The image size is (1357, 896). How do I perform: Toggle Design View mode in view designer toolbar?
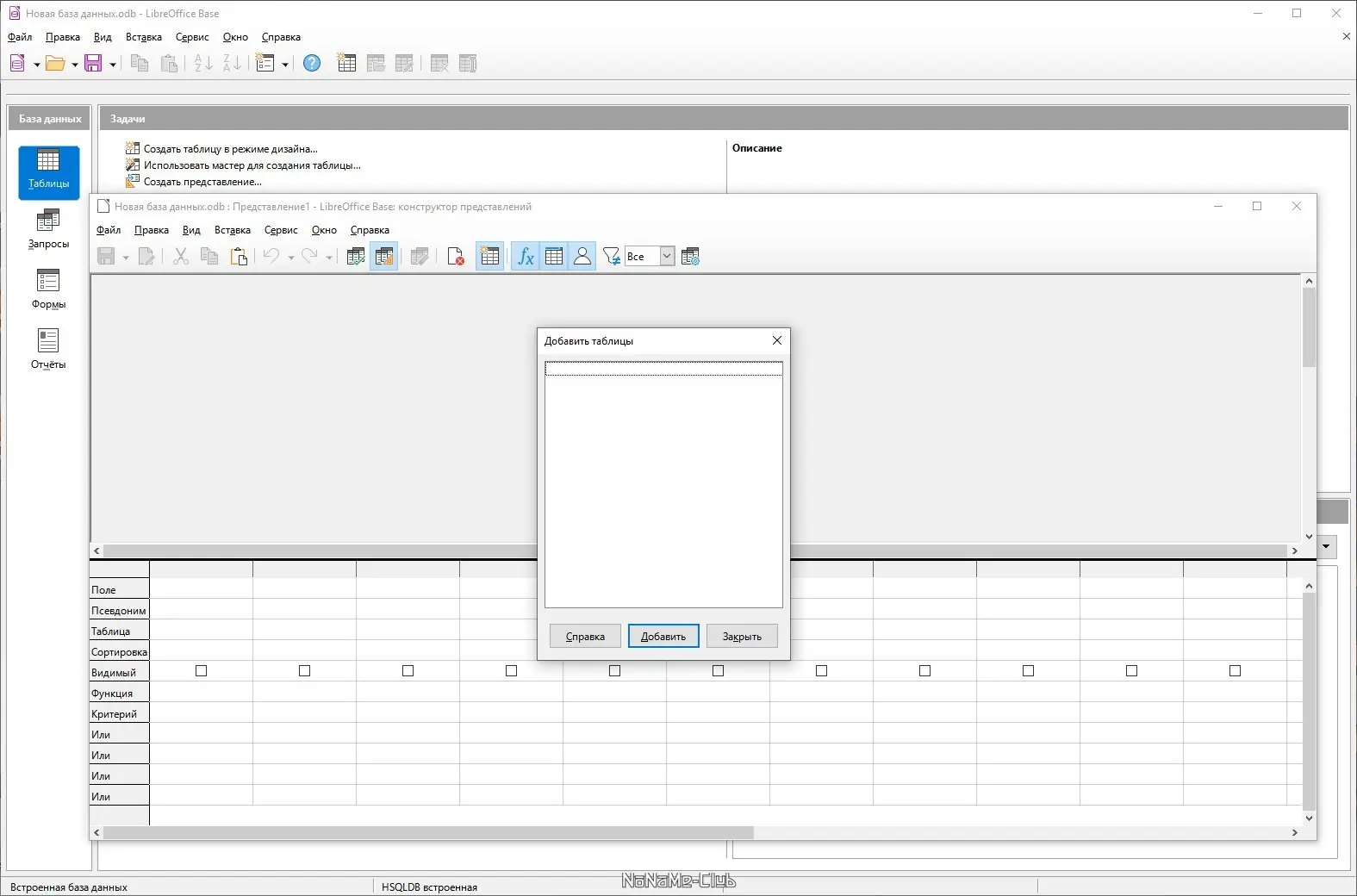[x=384, y=256]
